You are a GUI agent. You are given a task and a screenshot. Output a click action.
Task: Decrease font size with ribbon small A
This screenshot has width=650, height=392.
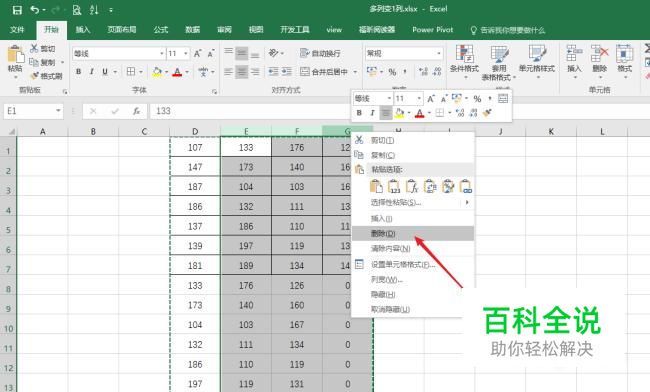[211, 53]
